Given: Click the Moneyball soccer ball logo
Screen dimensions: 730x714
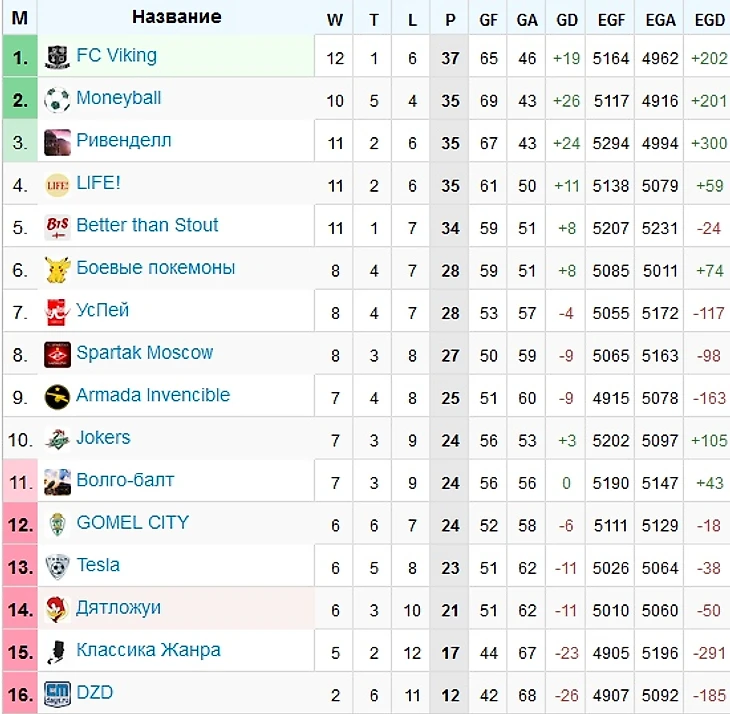Looking at the screenshot, I should [57, 100].
